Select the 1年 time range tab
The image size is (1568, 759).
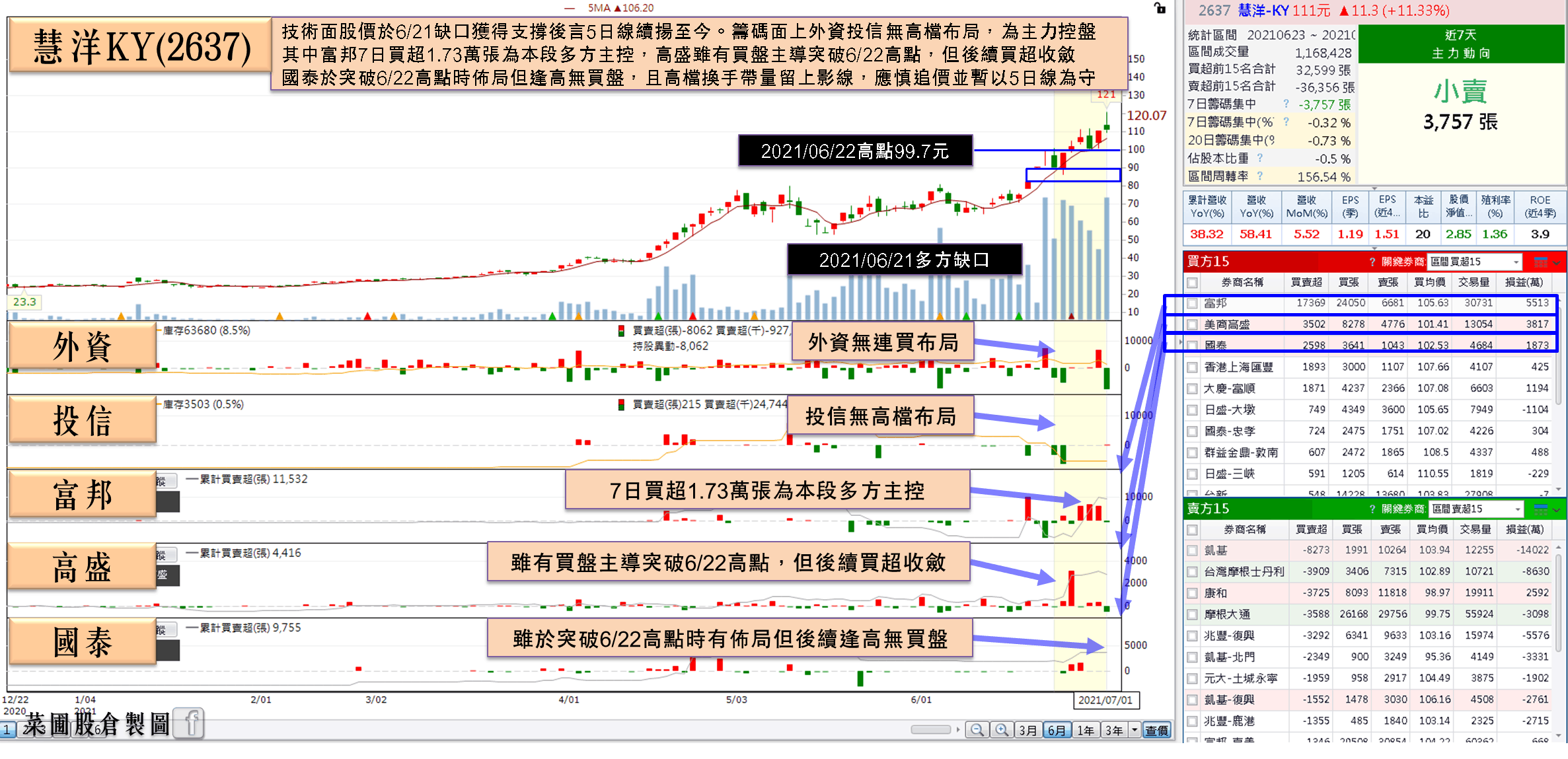1086,730
